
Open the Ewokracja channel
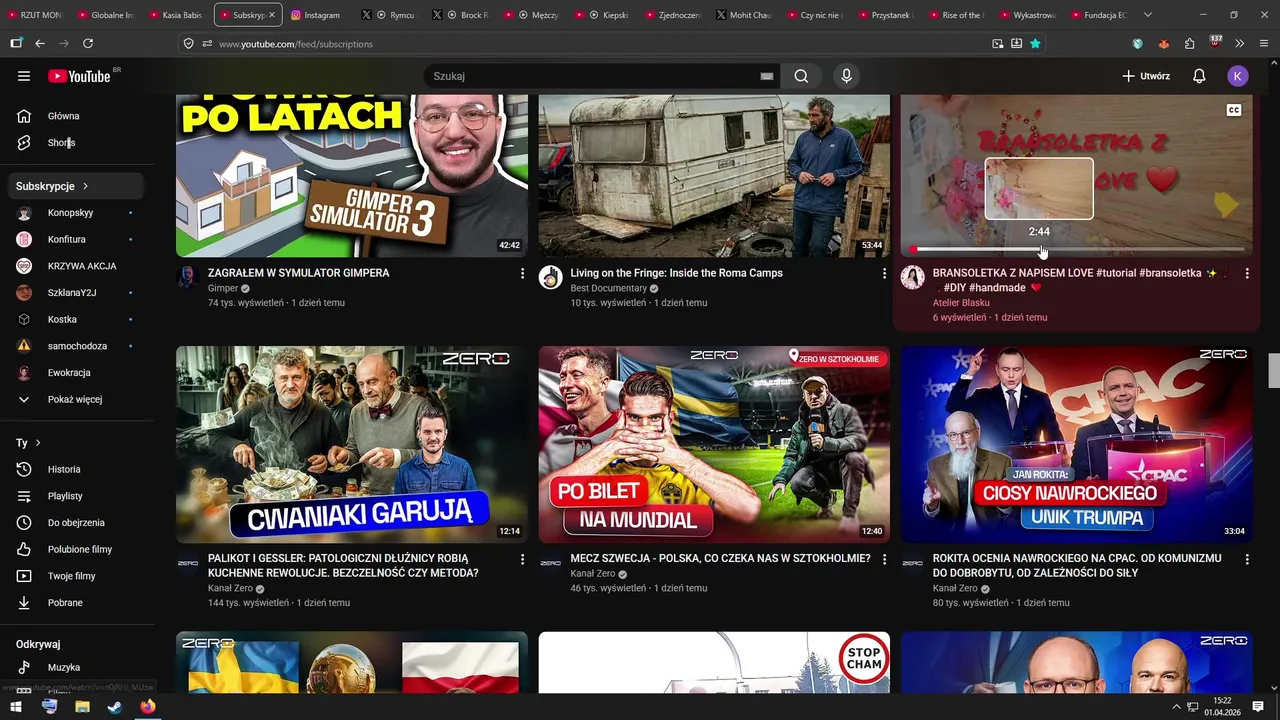[x=77, y=373]
